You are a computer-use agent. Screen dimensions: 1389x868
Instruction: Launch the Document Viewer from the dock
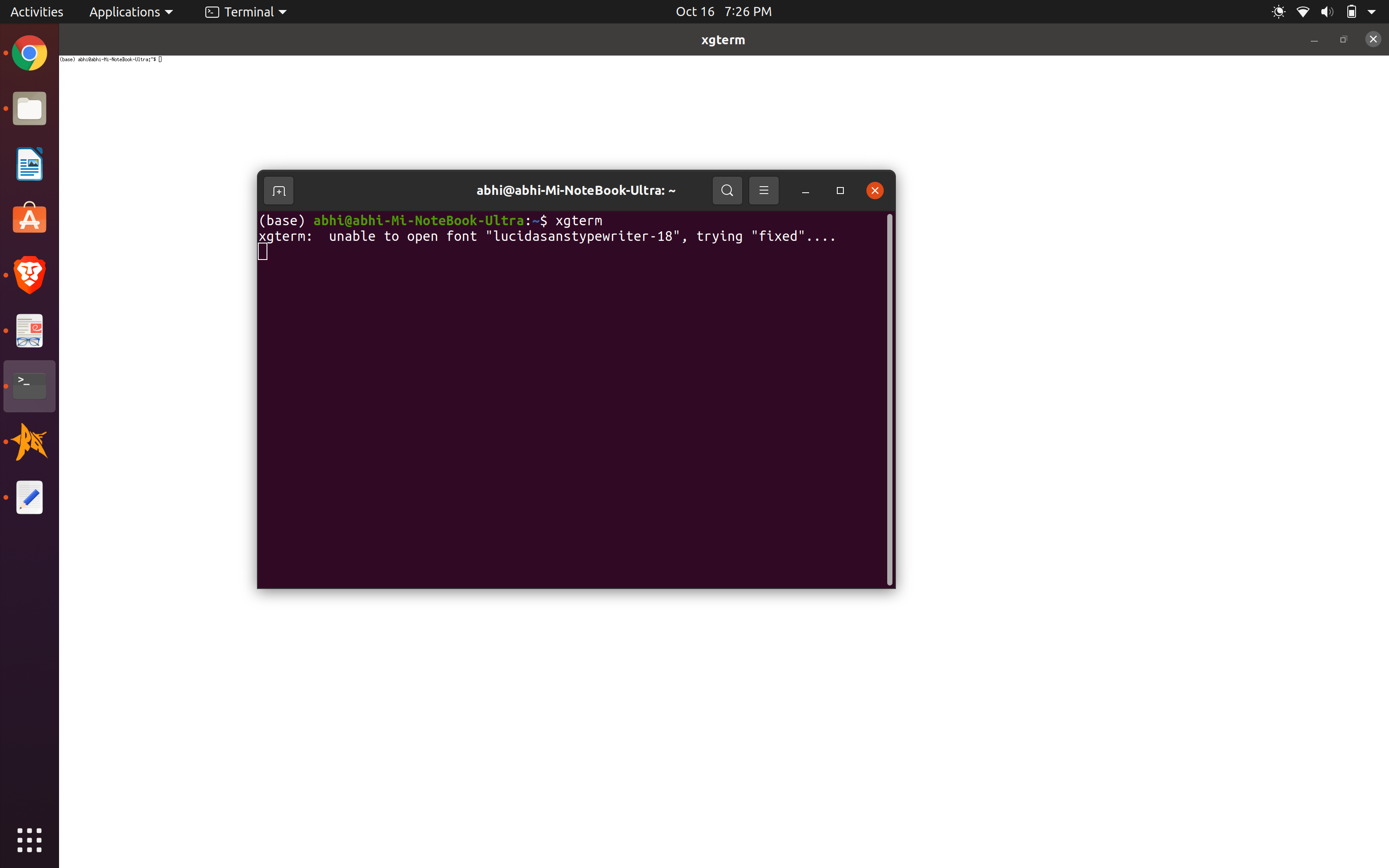(x=29, y=330)
